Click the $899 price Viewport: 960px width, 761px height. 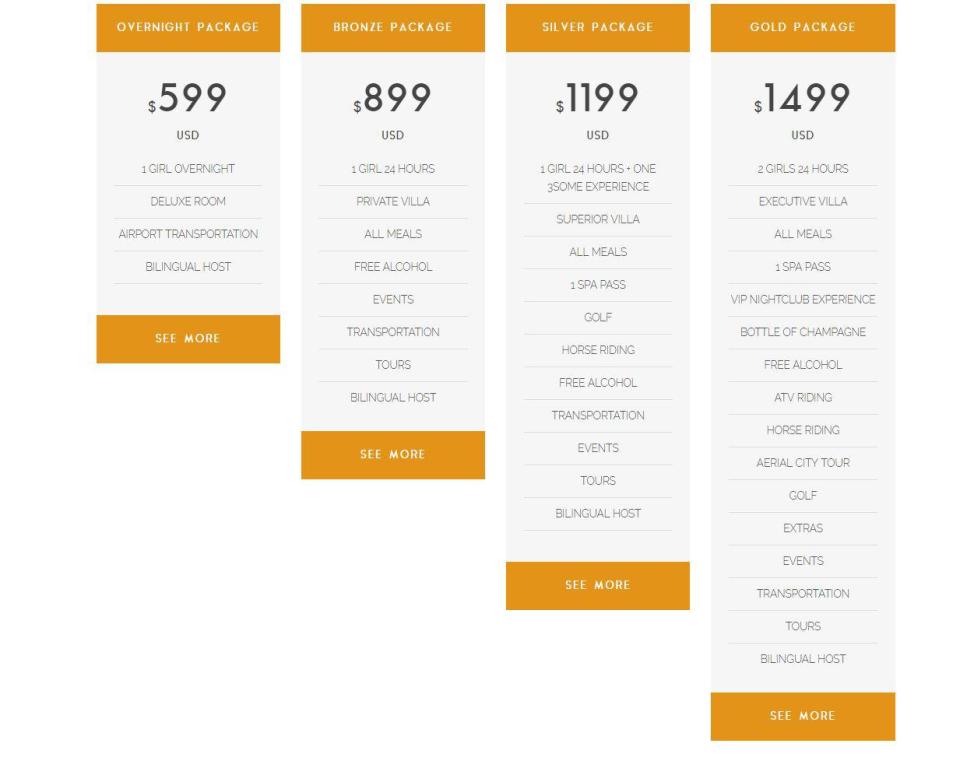pyautogui.click(x=393, y=99)
